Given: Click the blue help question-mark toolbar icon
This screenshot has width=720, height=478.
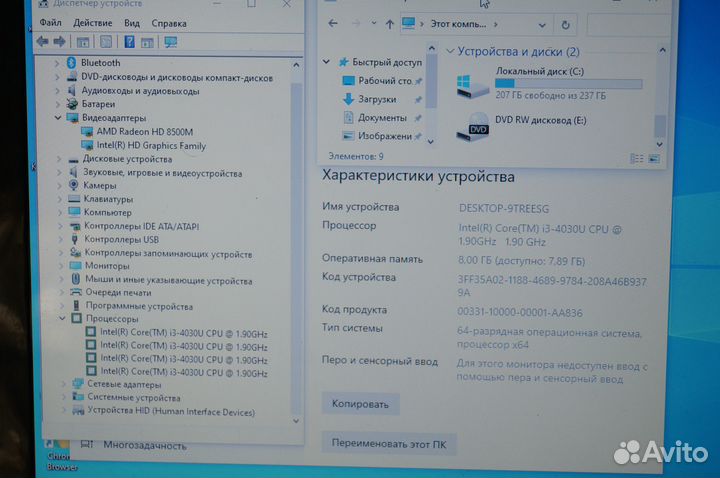Looking at the screenshot, I should 129,42.
